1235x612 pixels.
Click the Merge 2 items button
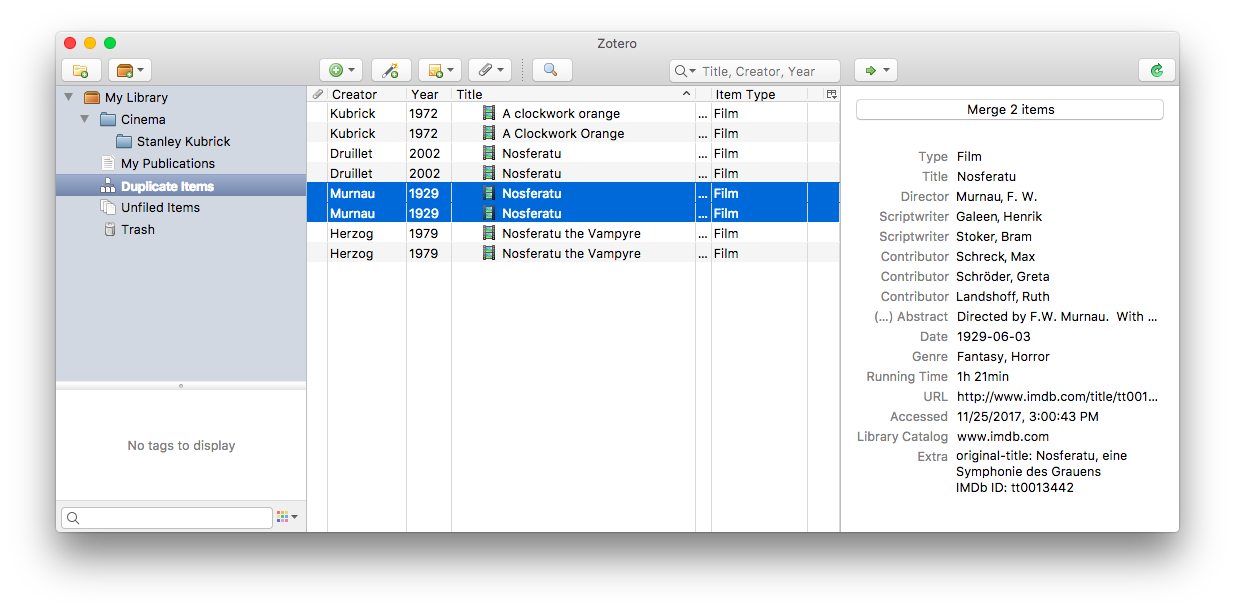tap(1010, 110)
